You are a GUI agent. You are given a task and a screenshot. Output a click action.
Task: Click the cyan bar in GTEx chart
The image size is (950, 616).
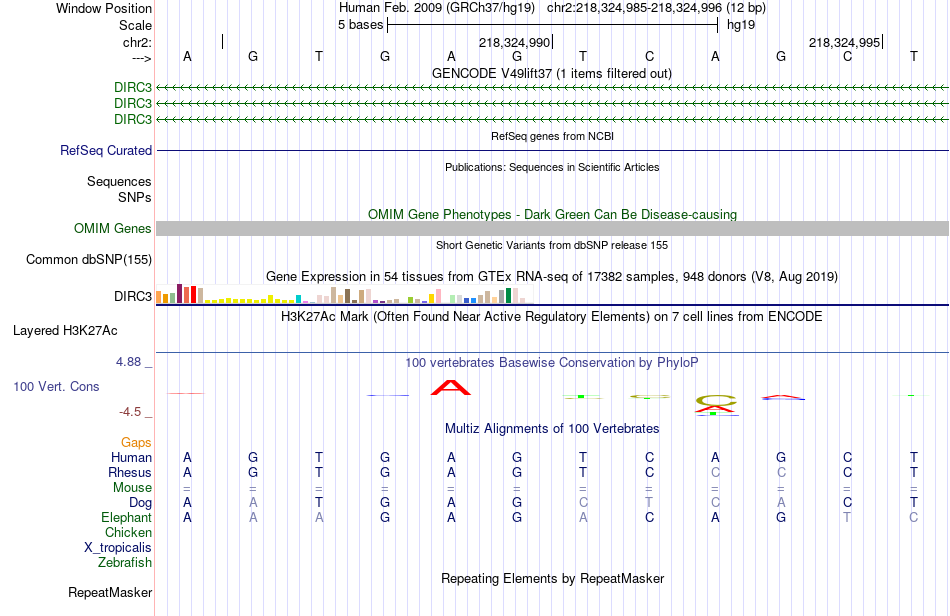[x=298, y=299]
